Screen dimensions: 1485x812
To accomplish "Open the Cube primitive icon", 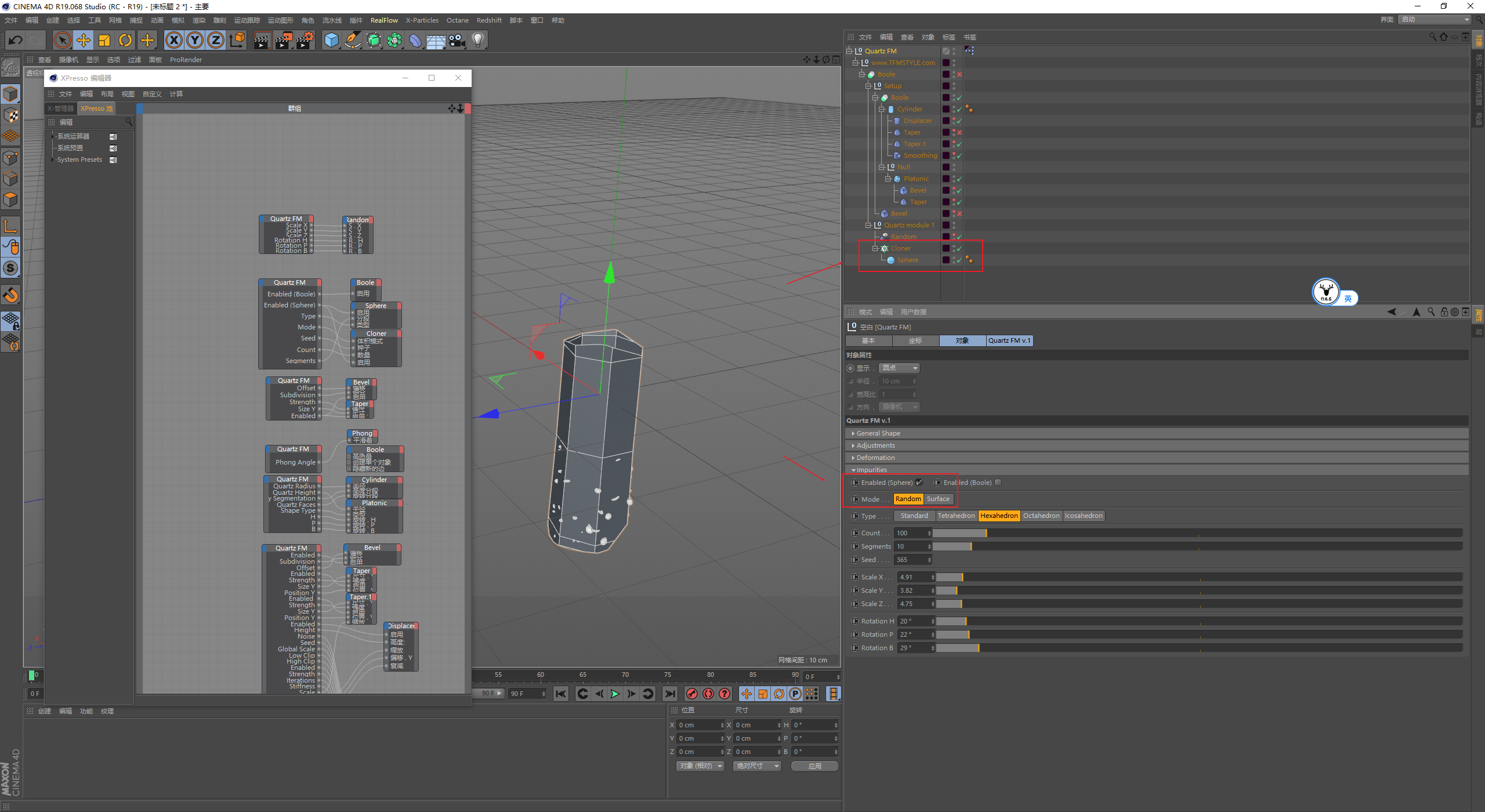I will (331, 40).
